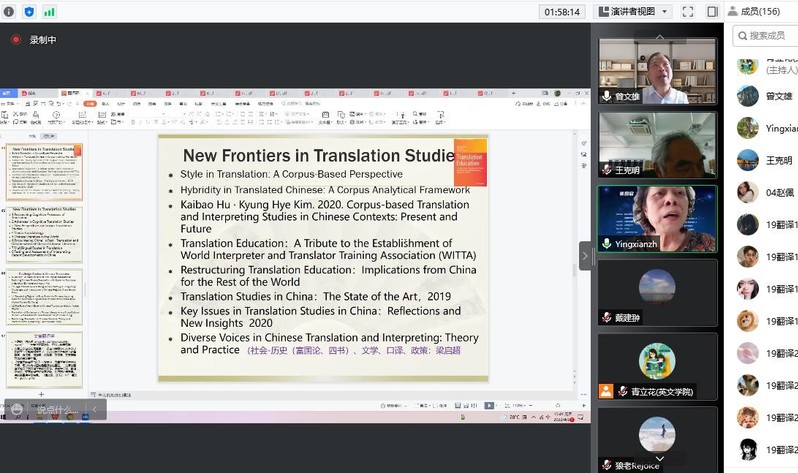
Task: Select second slide thumbnail in WPS panel
Action: (x=44, y=234)
